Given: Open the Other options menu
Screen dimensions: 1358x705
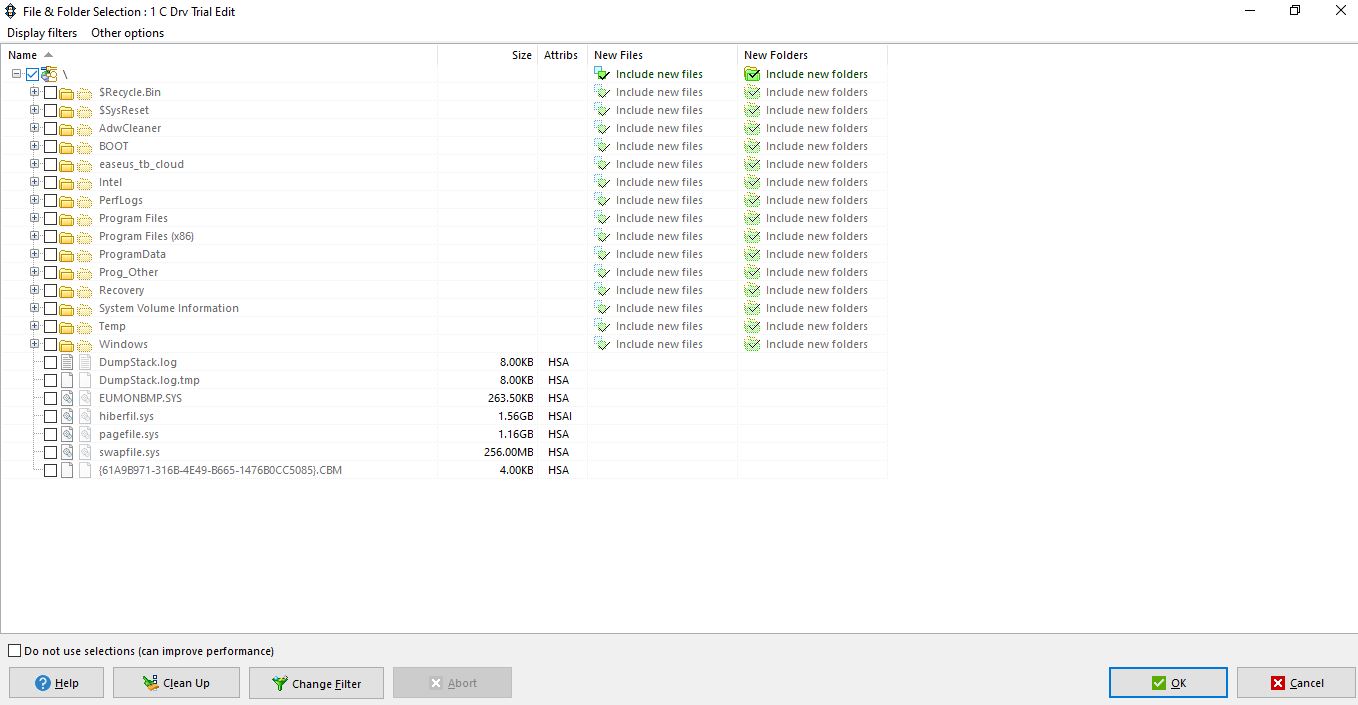Looking at the screenshot, I should (127, 33).
